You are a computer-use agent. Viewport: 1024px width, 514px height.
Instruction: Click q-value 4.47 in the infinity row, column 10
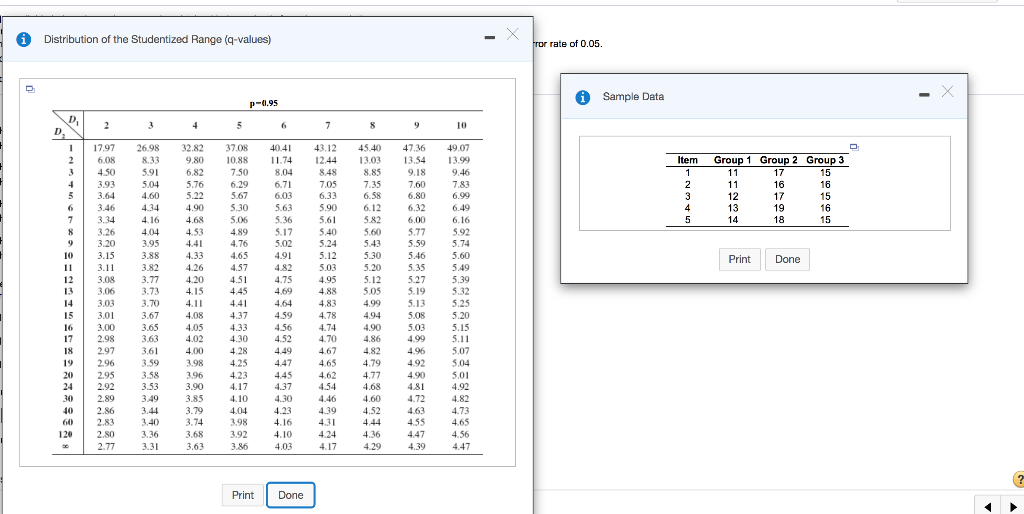461,447
